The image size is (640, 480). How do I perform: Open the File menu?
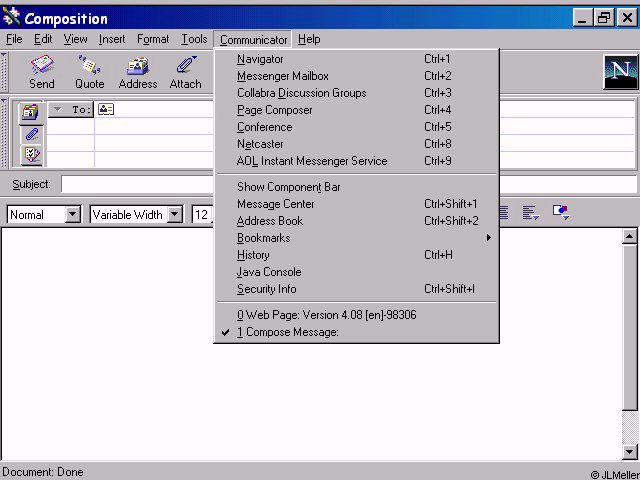tap(14, 39)
